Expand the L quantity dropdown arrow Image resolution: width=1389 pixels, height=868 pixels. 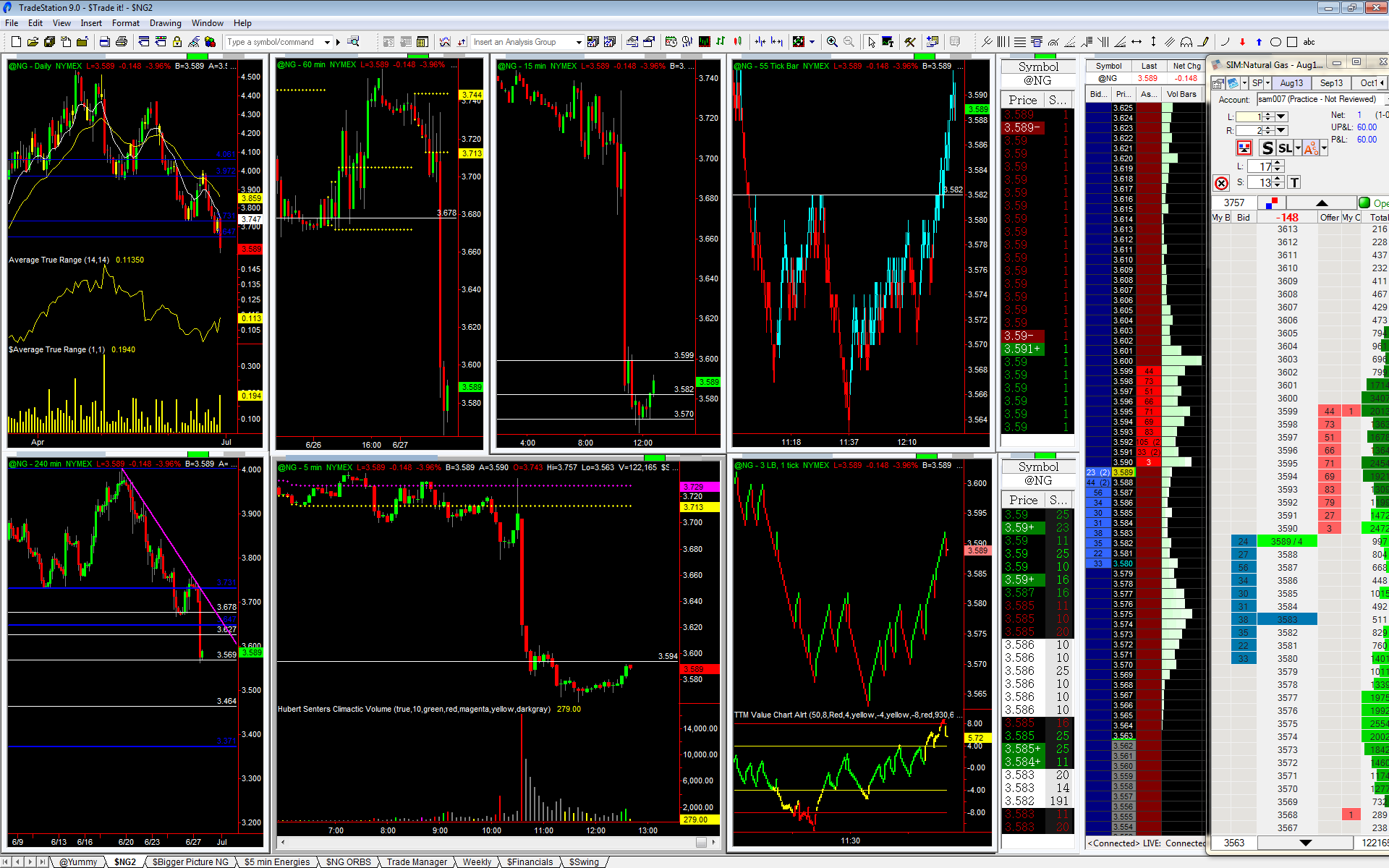click(x=1281, y=116)
